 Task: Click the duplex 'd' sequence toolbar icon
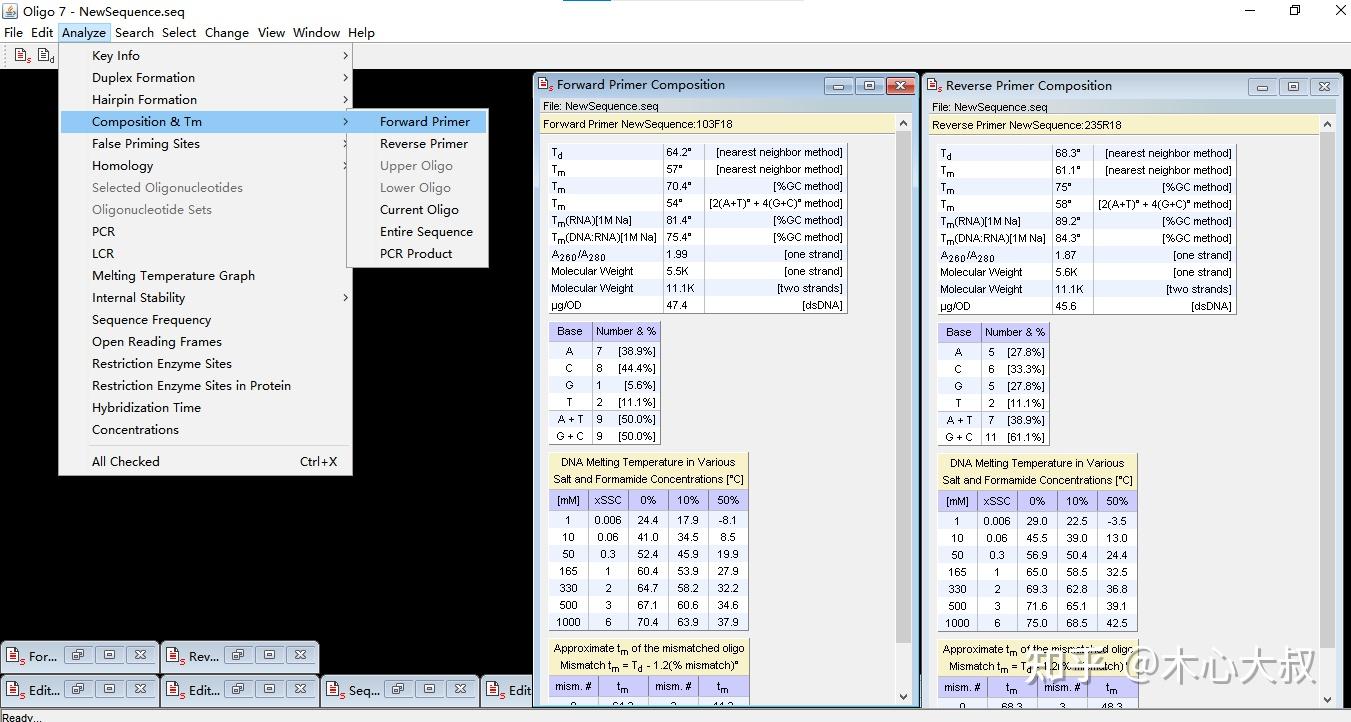coord(46,56)
